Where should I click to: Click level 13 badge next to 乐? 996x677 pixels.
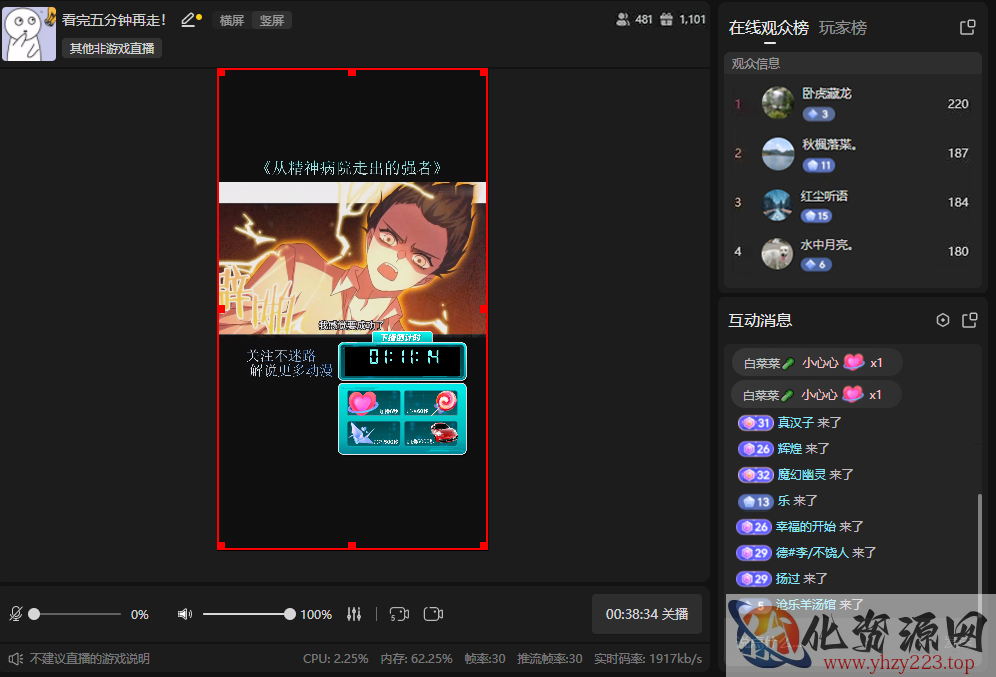click(755, 501)
